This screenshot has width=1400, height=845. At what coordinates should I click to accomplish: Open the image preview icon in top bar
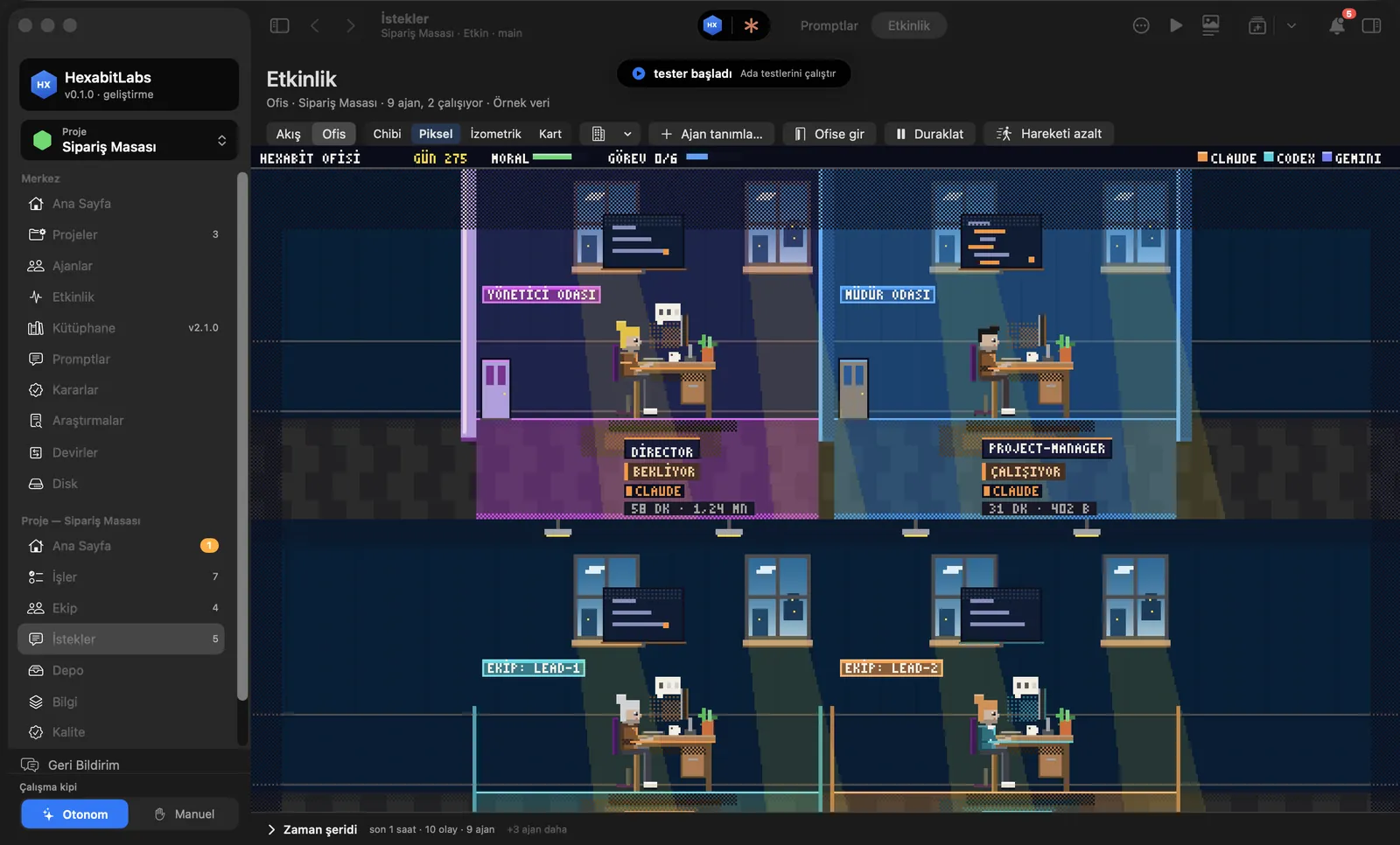[x=1211, y=25]
